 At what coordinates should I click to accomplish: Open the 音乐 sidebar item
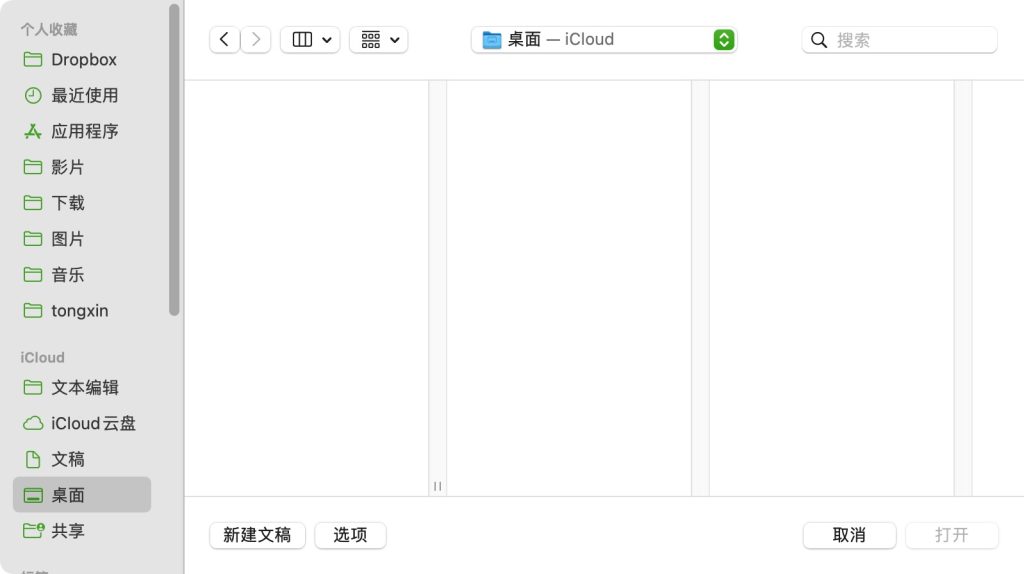pos(68,275)
